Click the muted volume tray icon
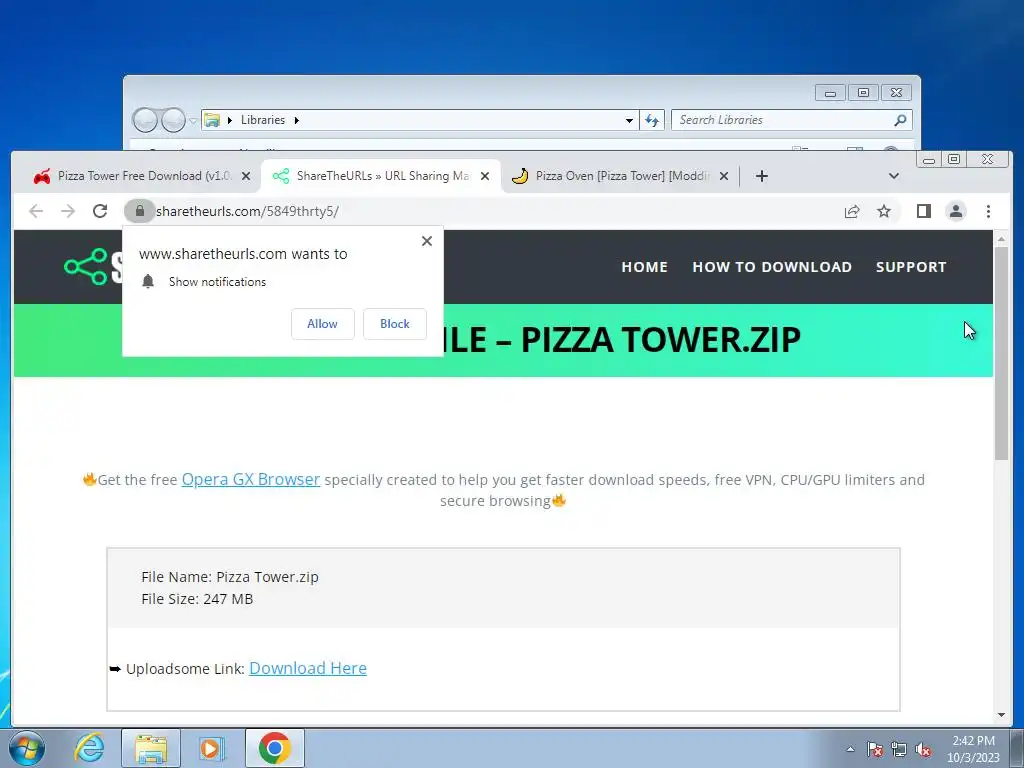Viewport: 1024px width, 768px height. pos(923,749)
